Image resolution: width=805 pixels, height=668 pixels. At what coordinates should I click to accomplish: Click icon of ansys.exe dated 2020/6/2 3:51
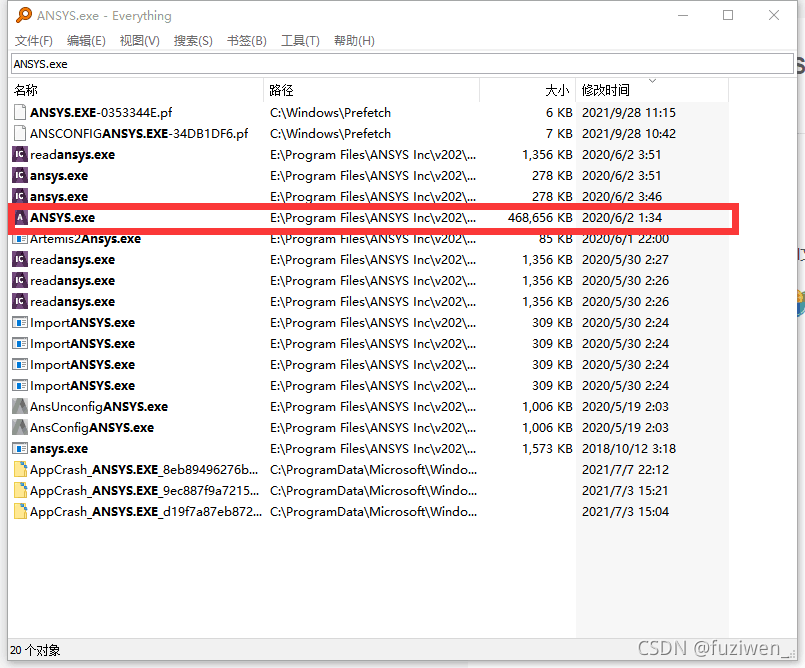coord(20,175)
